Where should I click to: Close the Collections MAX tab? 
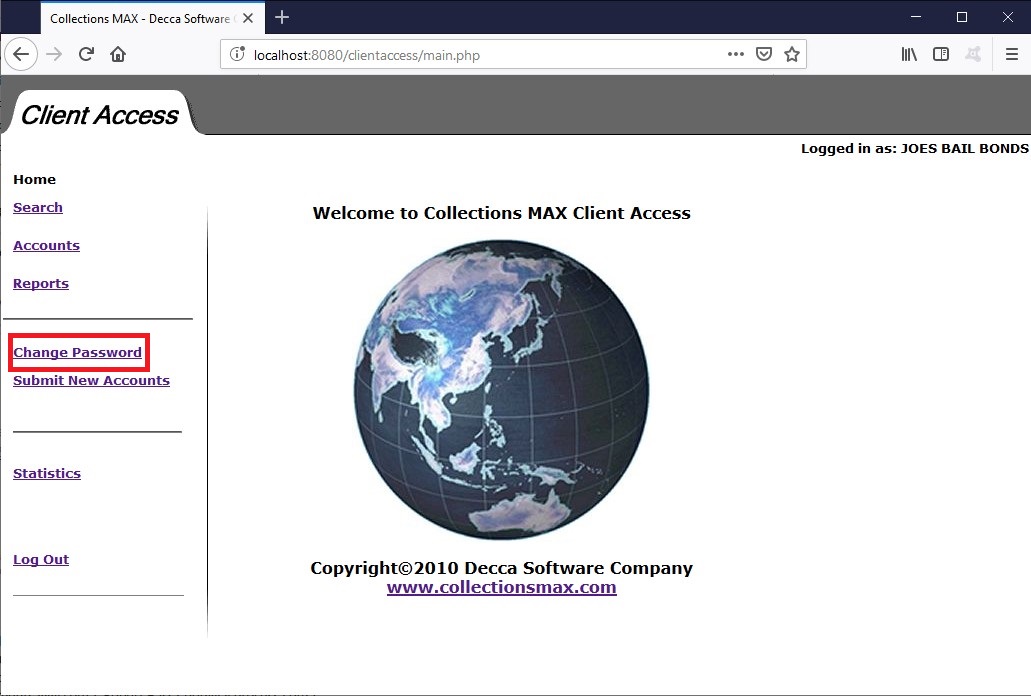click(248, 18)
